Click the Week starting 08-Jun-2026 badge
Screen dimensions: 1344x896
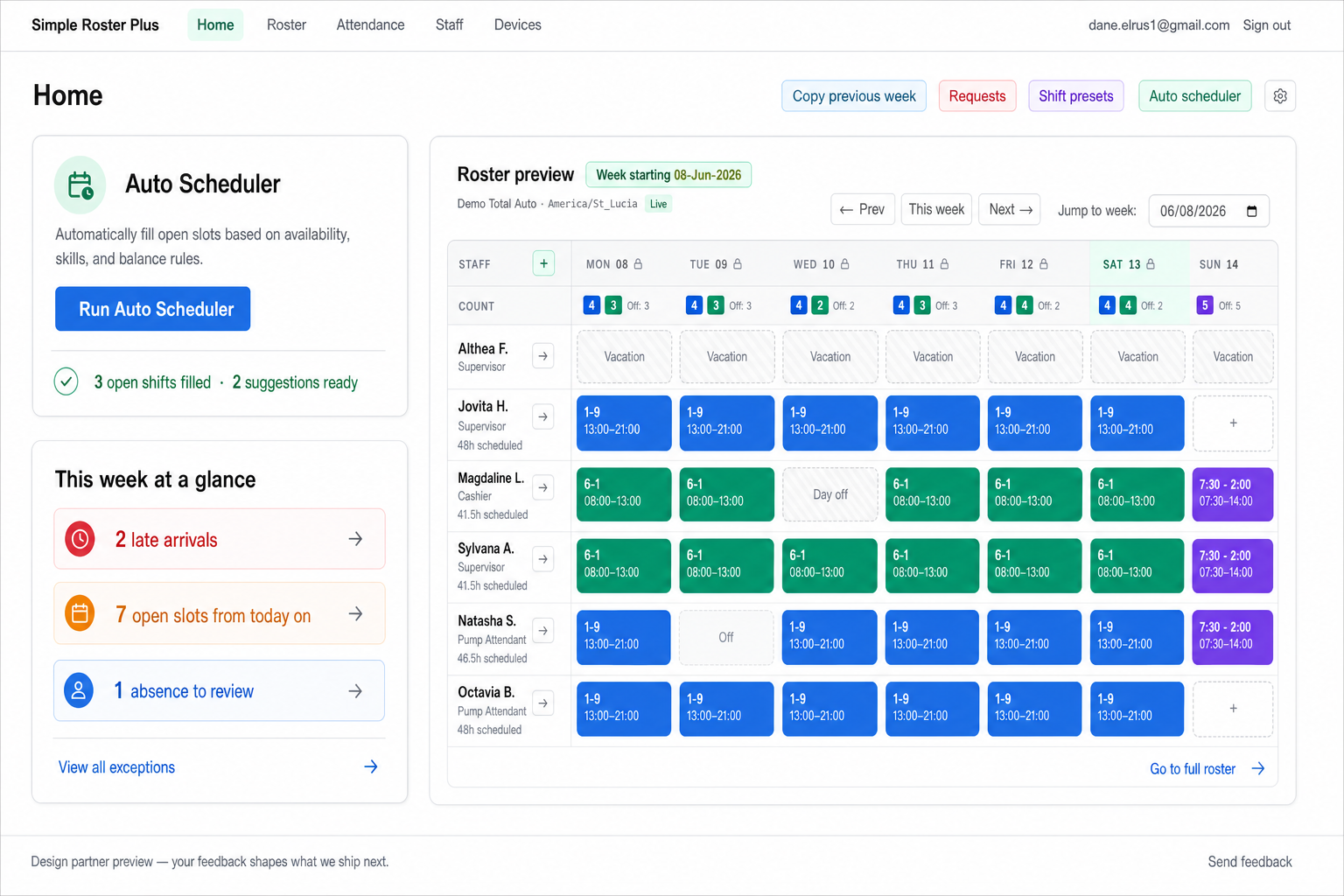click(668, 175)
